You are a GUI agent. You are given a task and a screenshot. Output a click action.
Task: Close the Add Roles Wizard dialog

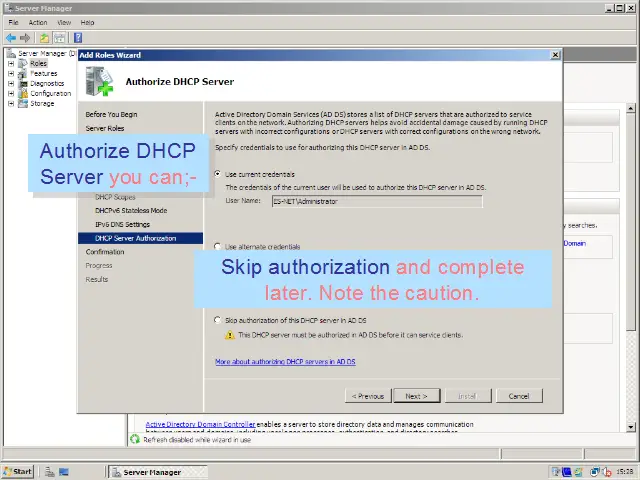[x=555, y=55]
